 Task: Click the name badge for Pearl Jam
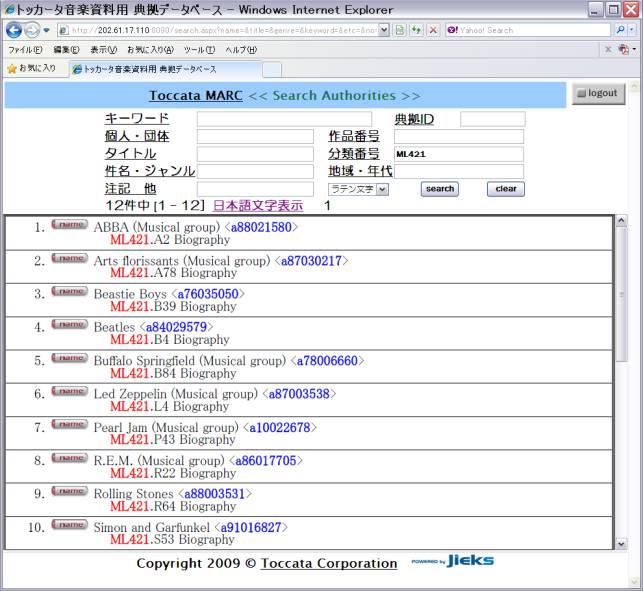pos(70,424)
